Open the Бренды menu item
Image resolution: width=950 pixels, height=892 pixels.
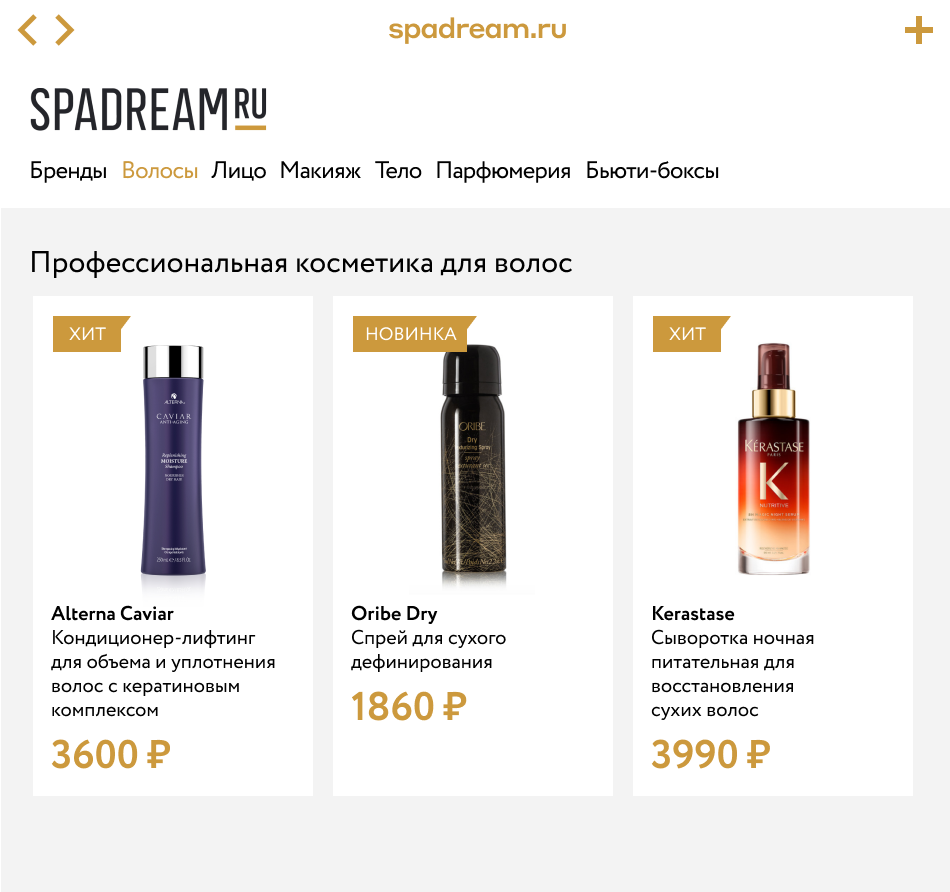68,171
